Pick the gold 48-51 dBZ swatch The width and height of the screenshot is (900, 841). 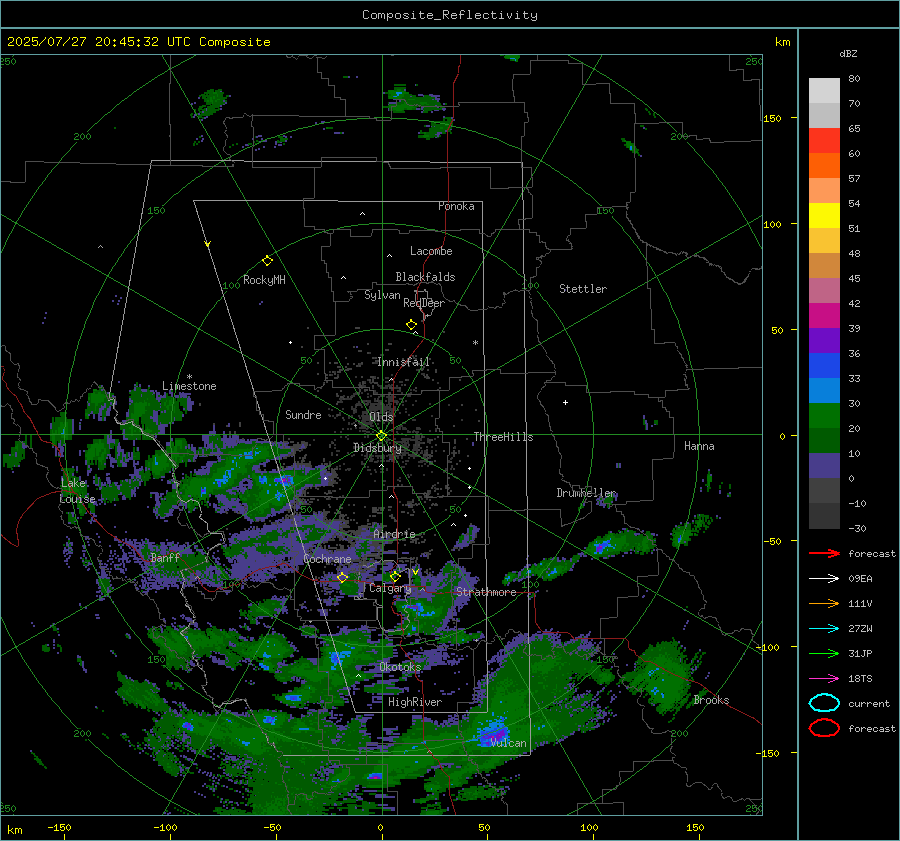[824, 241]
